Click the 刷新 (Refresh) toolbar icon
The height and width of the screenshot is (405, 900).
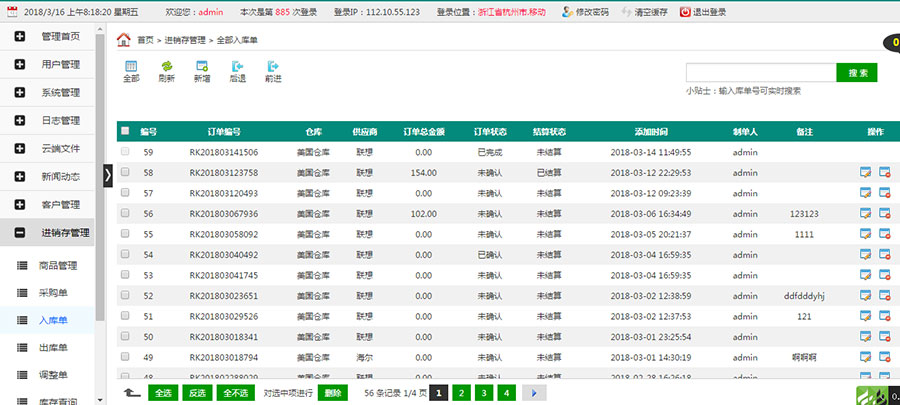click(x=166, y=70)
